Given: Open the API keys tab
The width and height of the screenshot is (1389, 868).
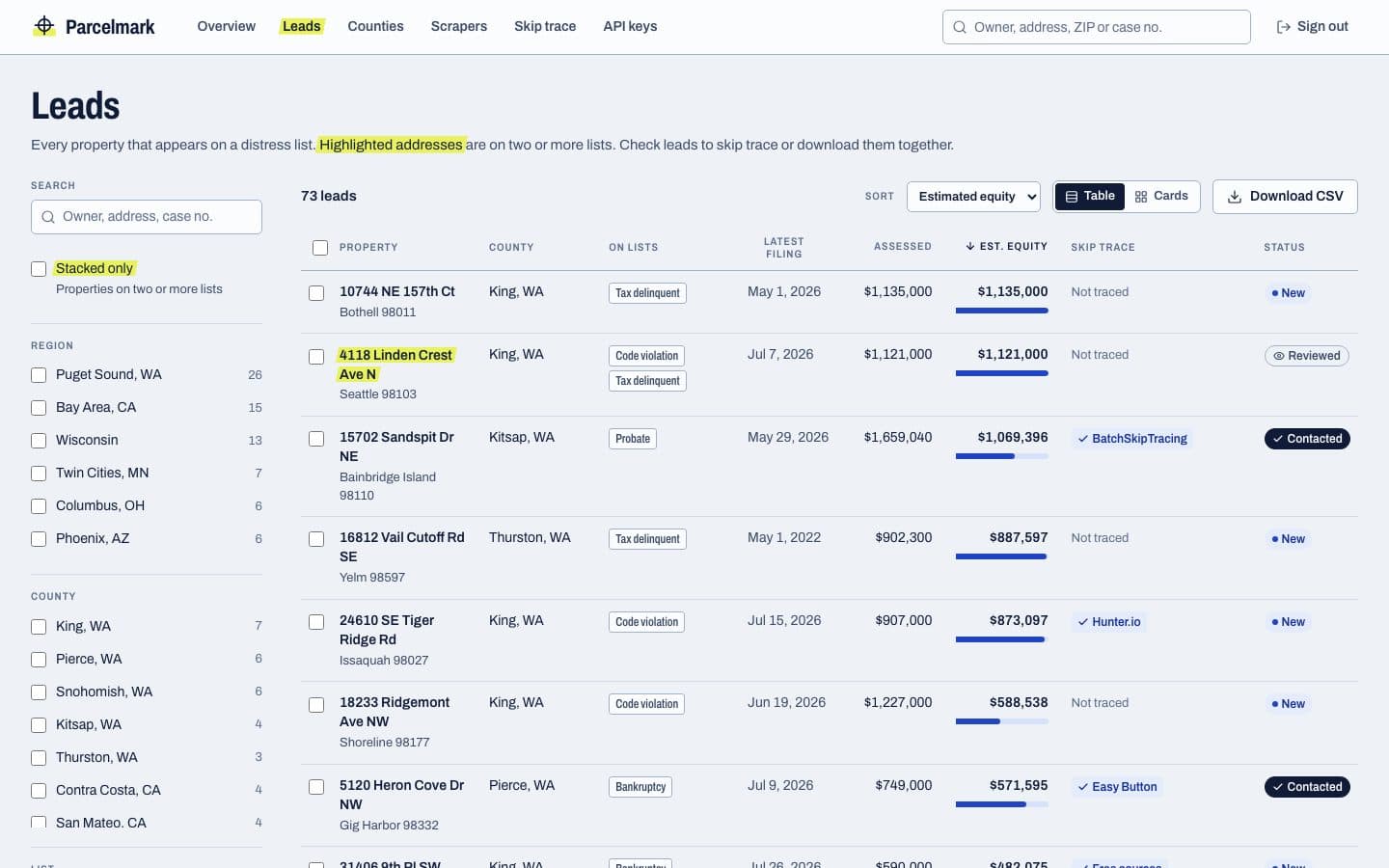Looking at the screenshot, I should 630,26.
